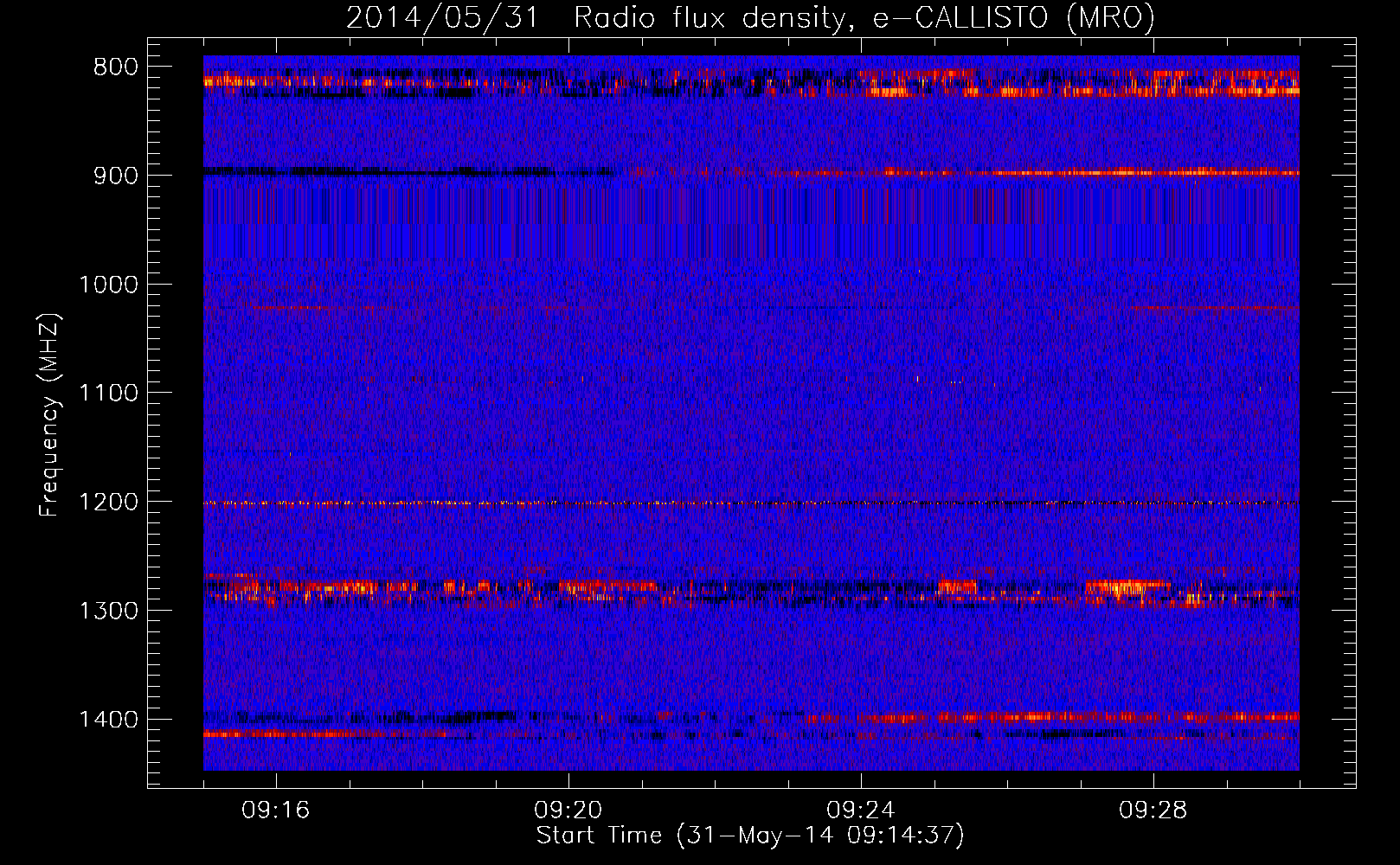Select the '900' frequency axis label
Screen dimensions: 1400x865
point(115,176)
